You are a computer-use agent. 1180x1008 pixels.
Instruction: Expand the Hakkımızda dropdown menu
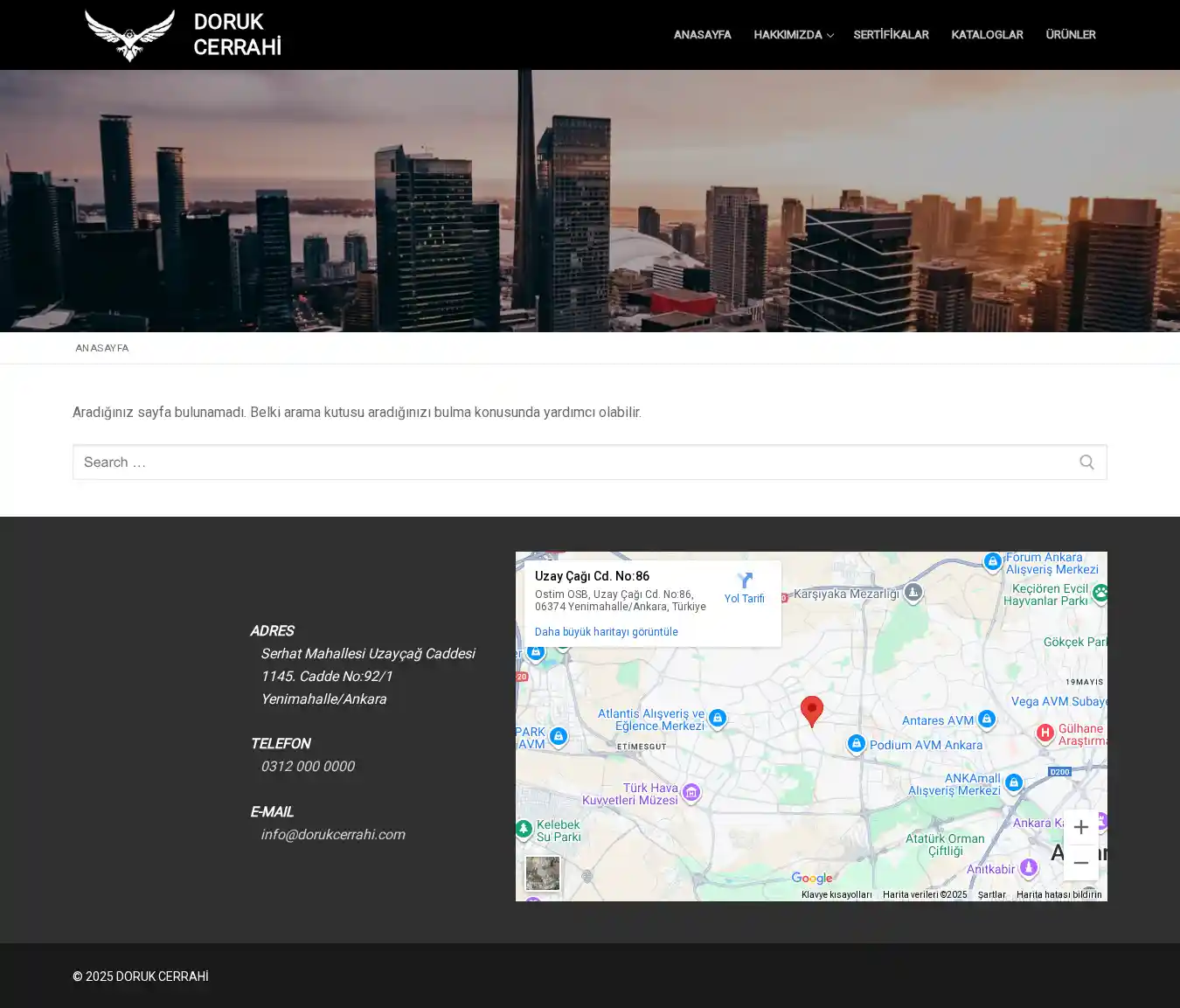click(793, 35)
